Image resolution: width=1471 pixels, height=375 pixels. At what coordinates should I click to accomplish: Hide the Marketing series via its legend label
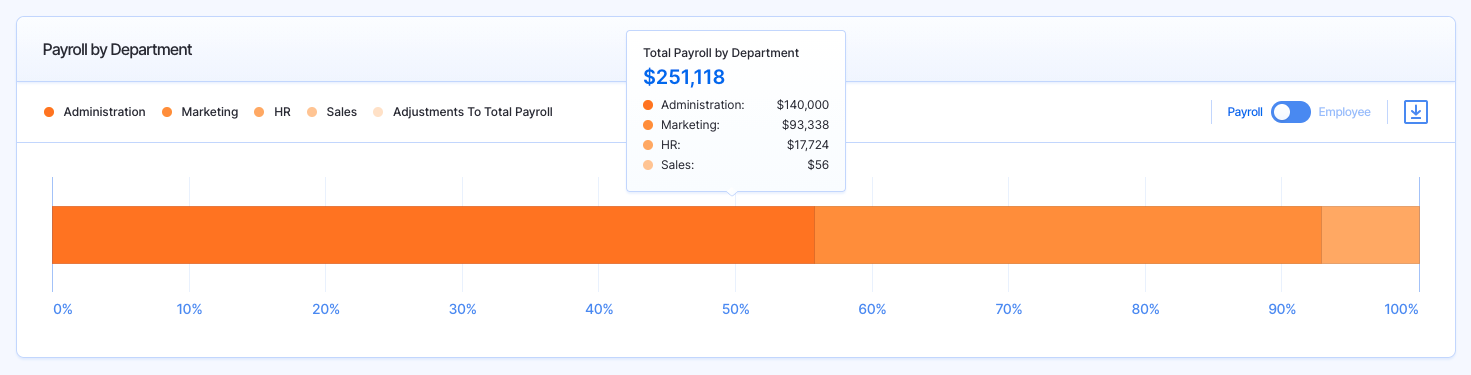click(x=209, y=112)
